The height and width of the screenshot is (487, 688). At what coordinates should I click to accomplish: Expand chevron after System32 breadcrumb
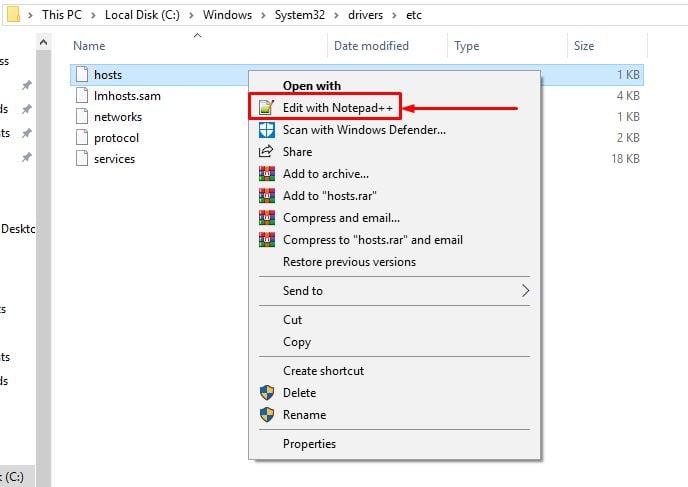coord(337,15)
